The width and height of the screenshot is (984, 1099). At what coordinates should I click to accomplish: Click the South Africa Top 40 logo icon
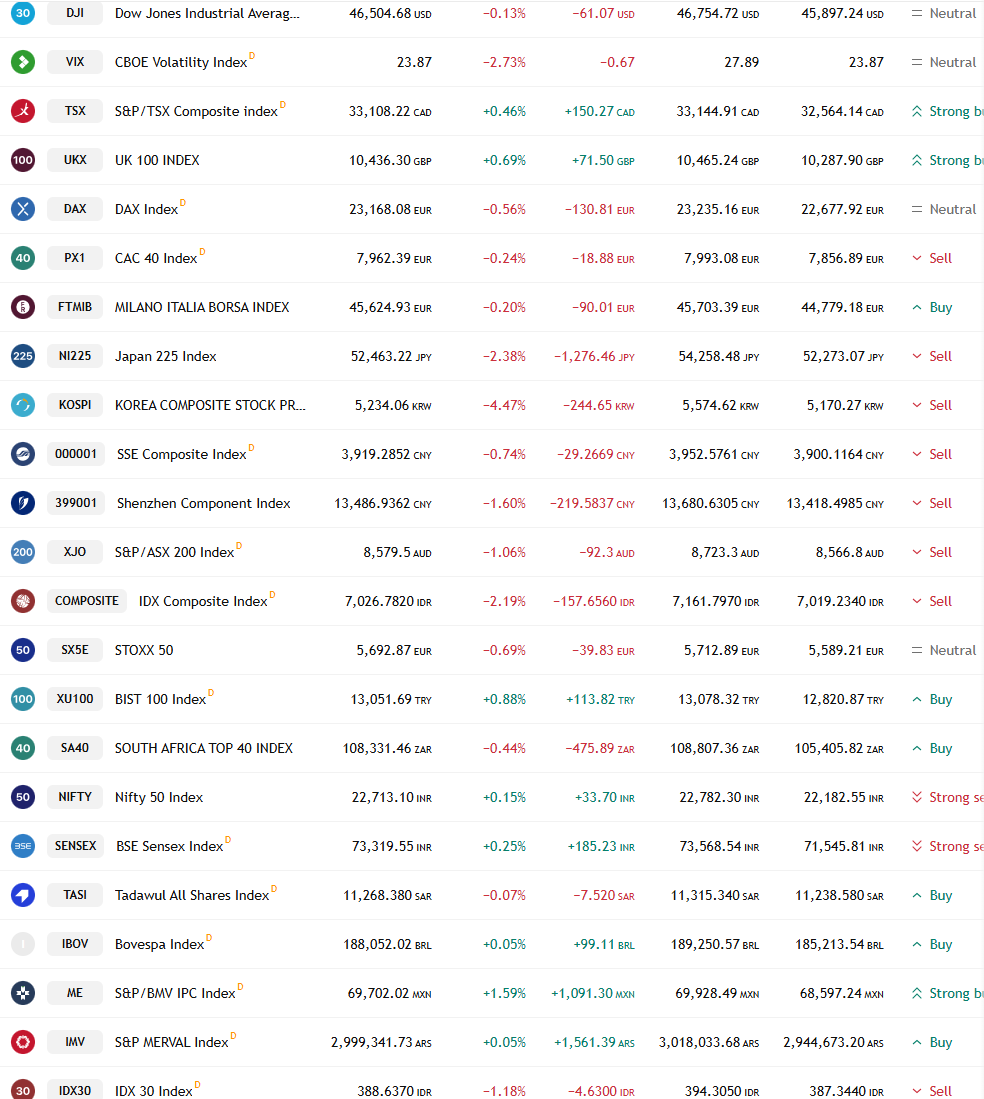[x=22, y=748]
